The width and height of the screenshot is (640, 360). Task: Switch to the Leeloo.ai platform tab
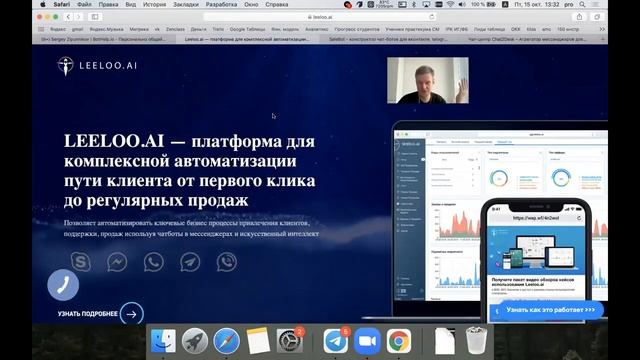coord(247,39)
